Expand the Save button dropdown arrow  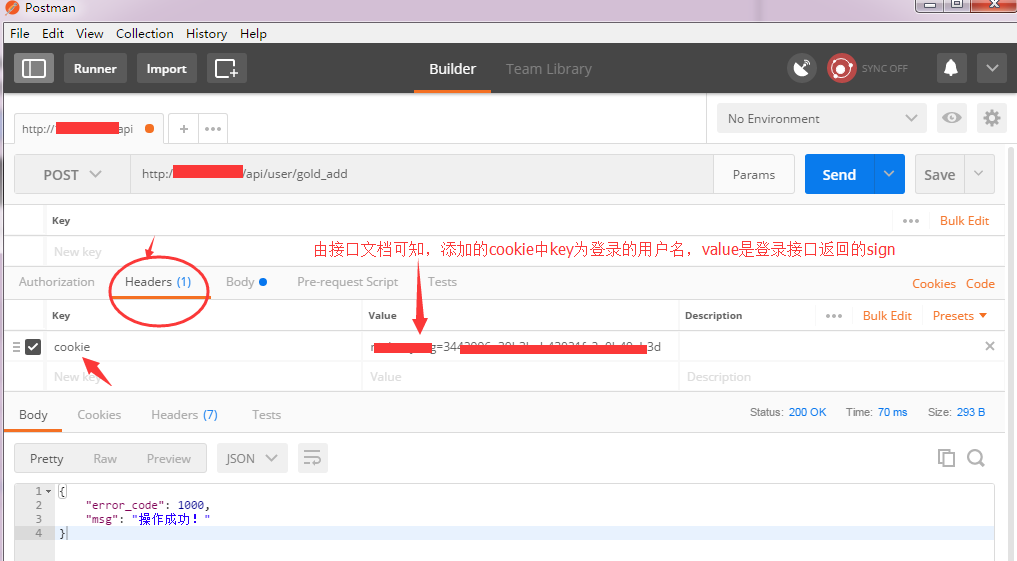979,174
